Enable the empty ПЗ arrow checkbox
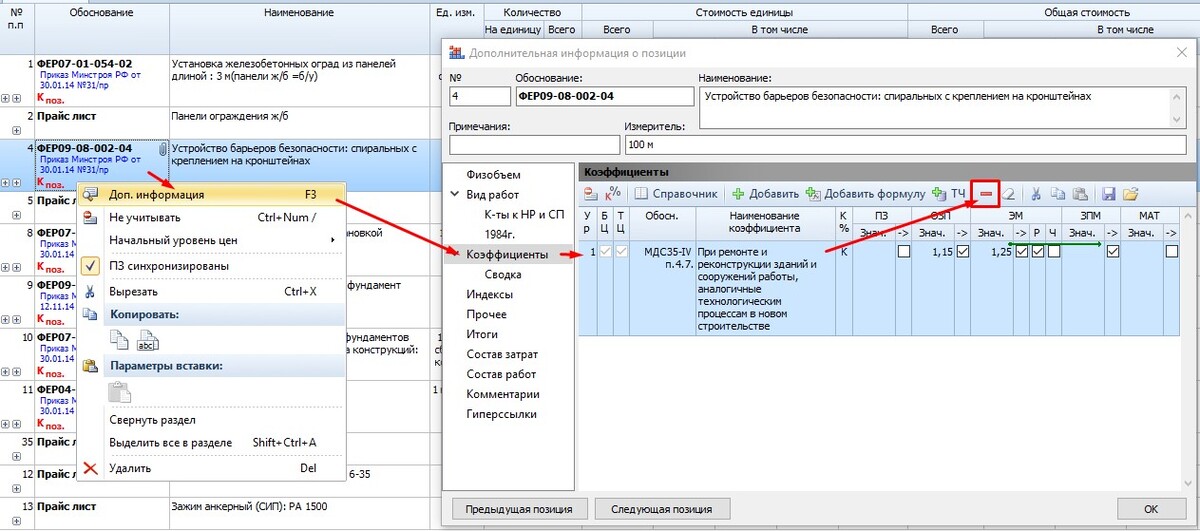Image resolution: width=1200 pixels, height=531 pixels. coord(904,252)
